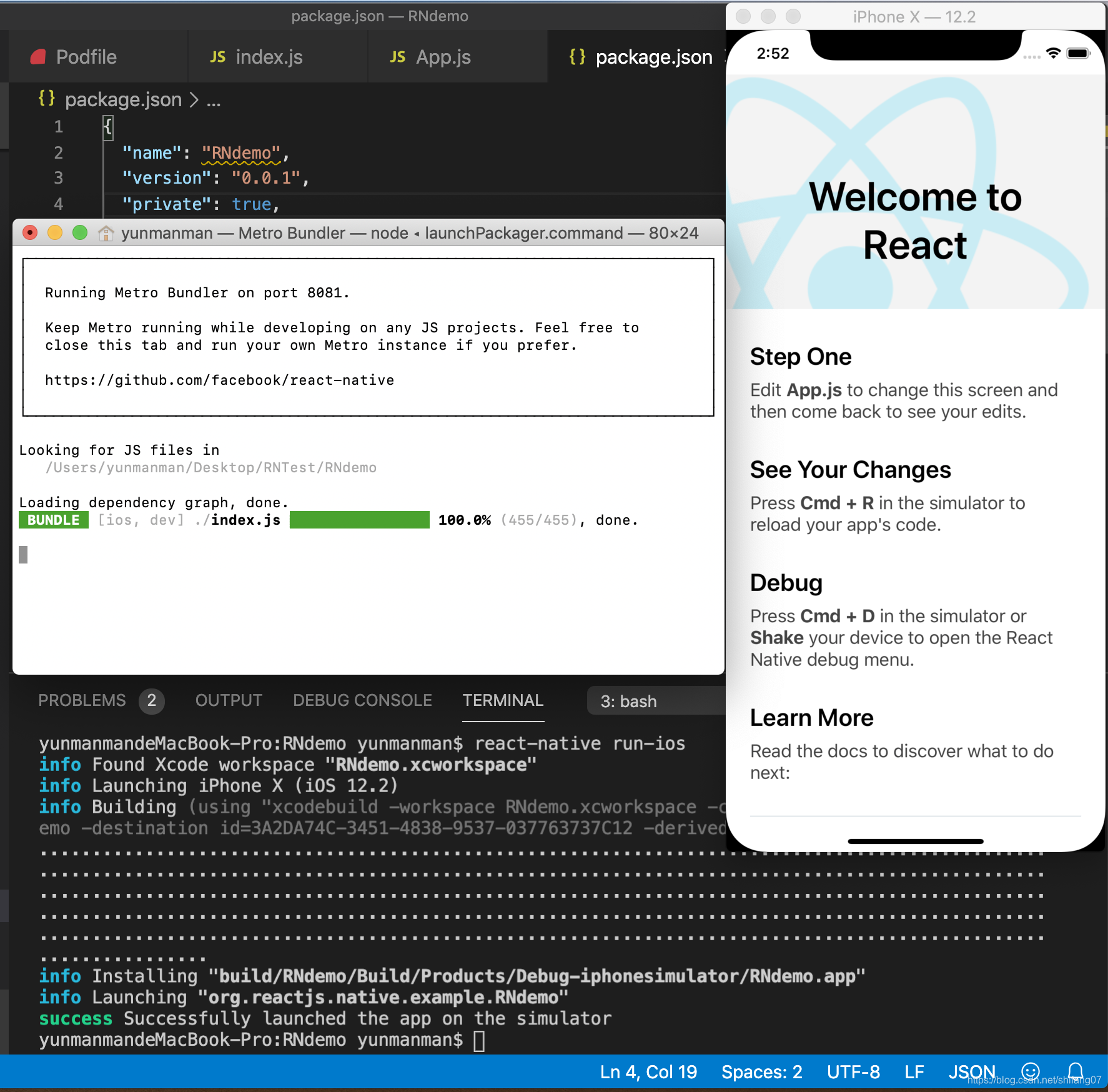Click the breadcrumb ellipsis after package.json
Screen dimensions: 1108x1092
click(x=214, y=100)
